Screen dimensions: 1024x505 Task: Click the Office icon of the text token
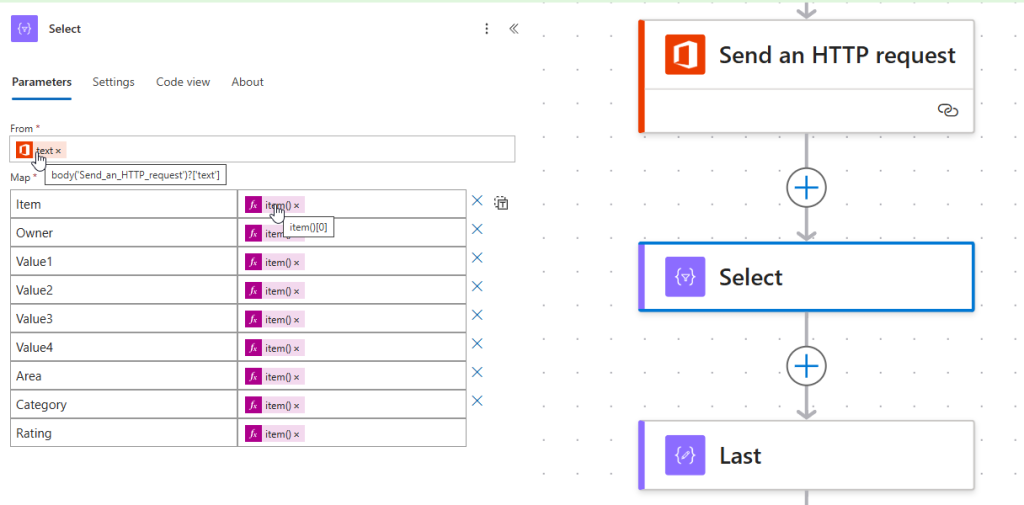pyautogui.click(x=24, y=150)
